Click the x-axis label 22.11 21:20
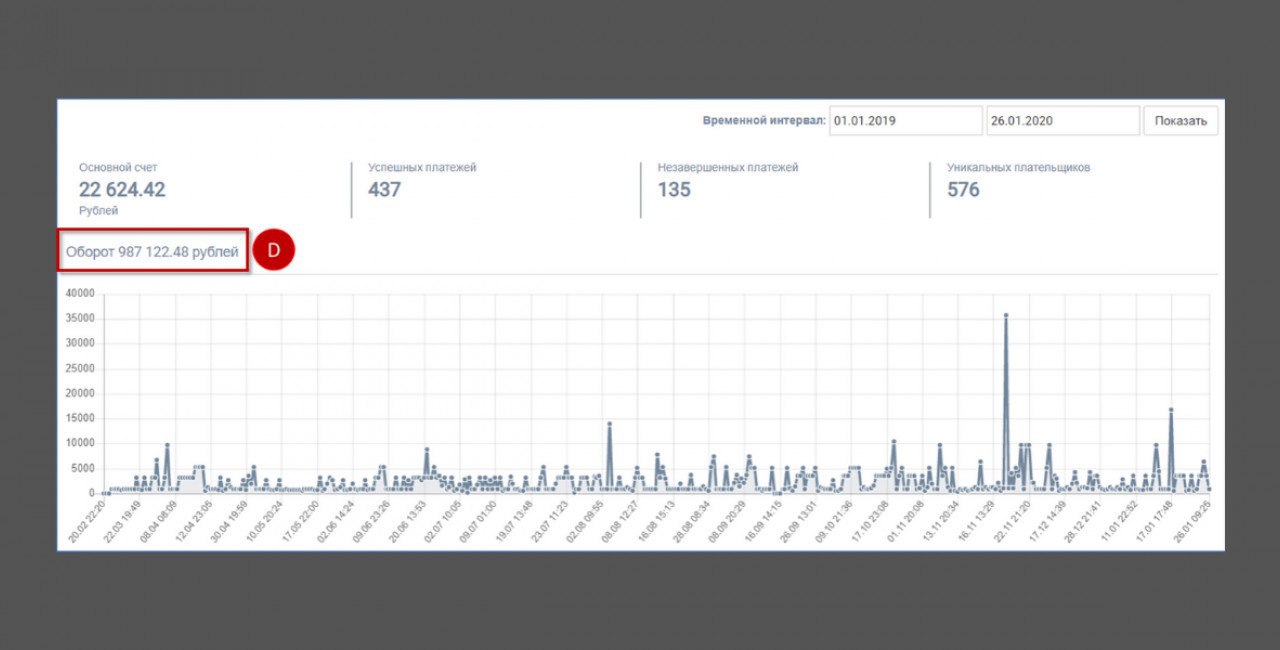 1014,520
